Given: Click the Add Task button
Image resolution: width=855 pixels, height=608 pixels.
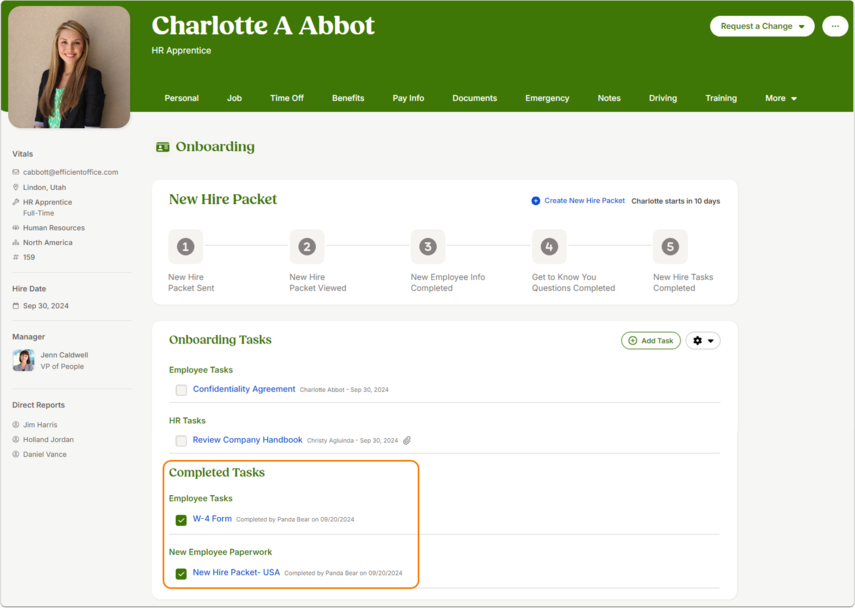Looking at the screenshot, I should 651,341.
